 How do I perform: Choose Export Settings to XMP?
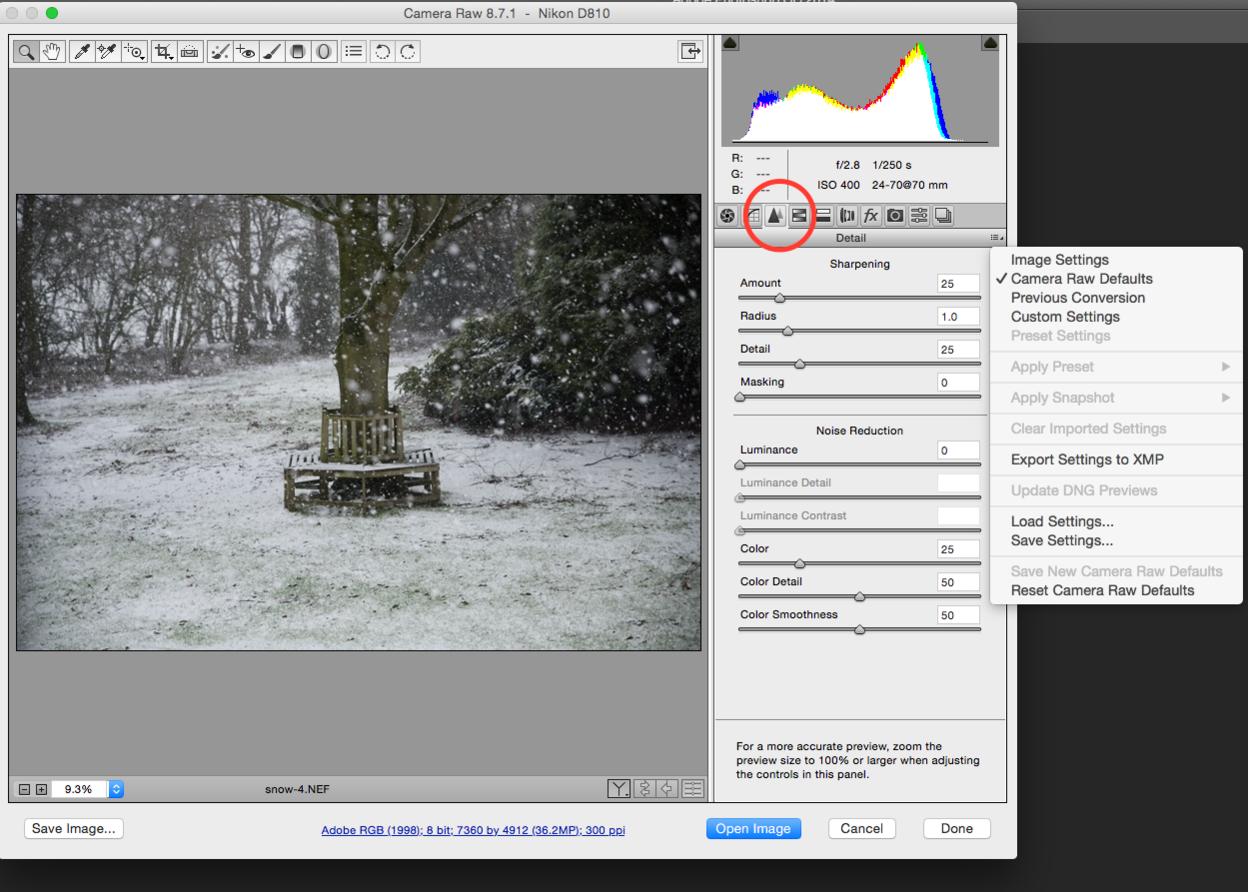coord(1087,460)
